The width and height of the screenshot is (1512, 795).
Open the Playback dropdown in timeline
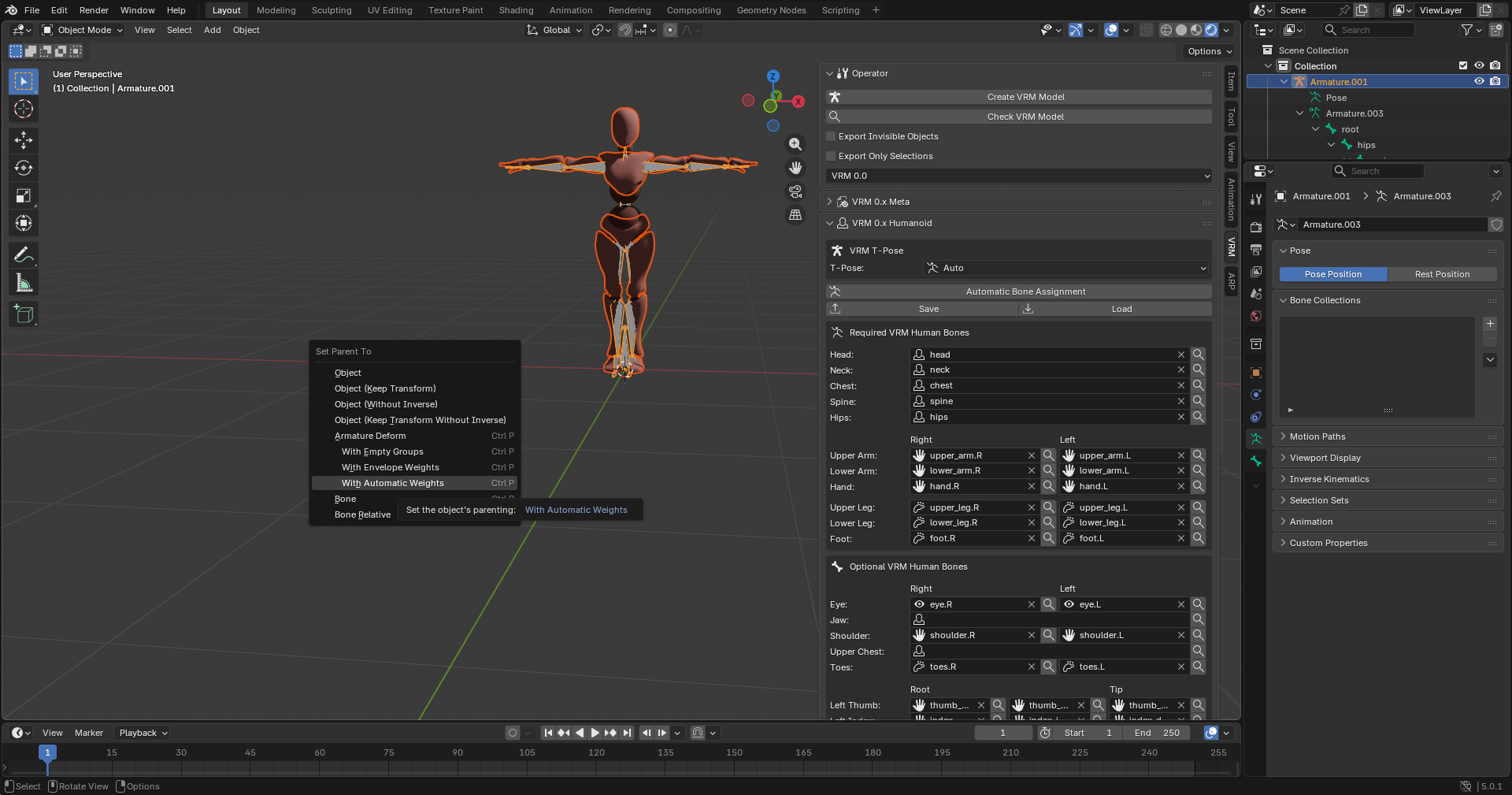pyautogui.click(x=143, y=733)
